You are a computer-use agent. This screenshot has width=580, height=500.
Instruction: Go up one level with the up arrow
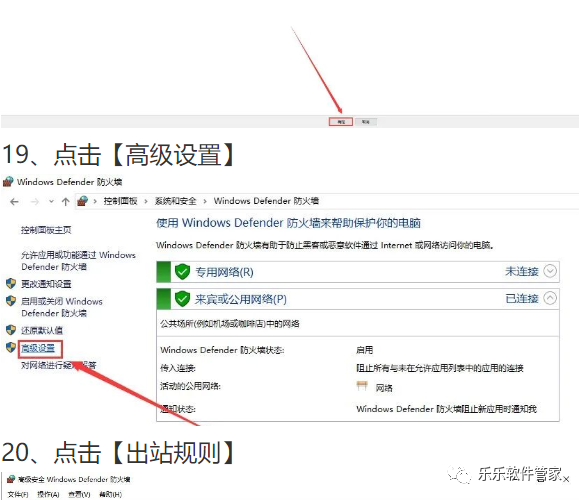[x=65, y=202]
